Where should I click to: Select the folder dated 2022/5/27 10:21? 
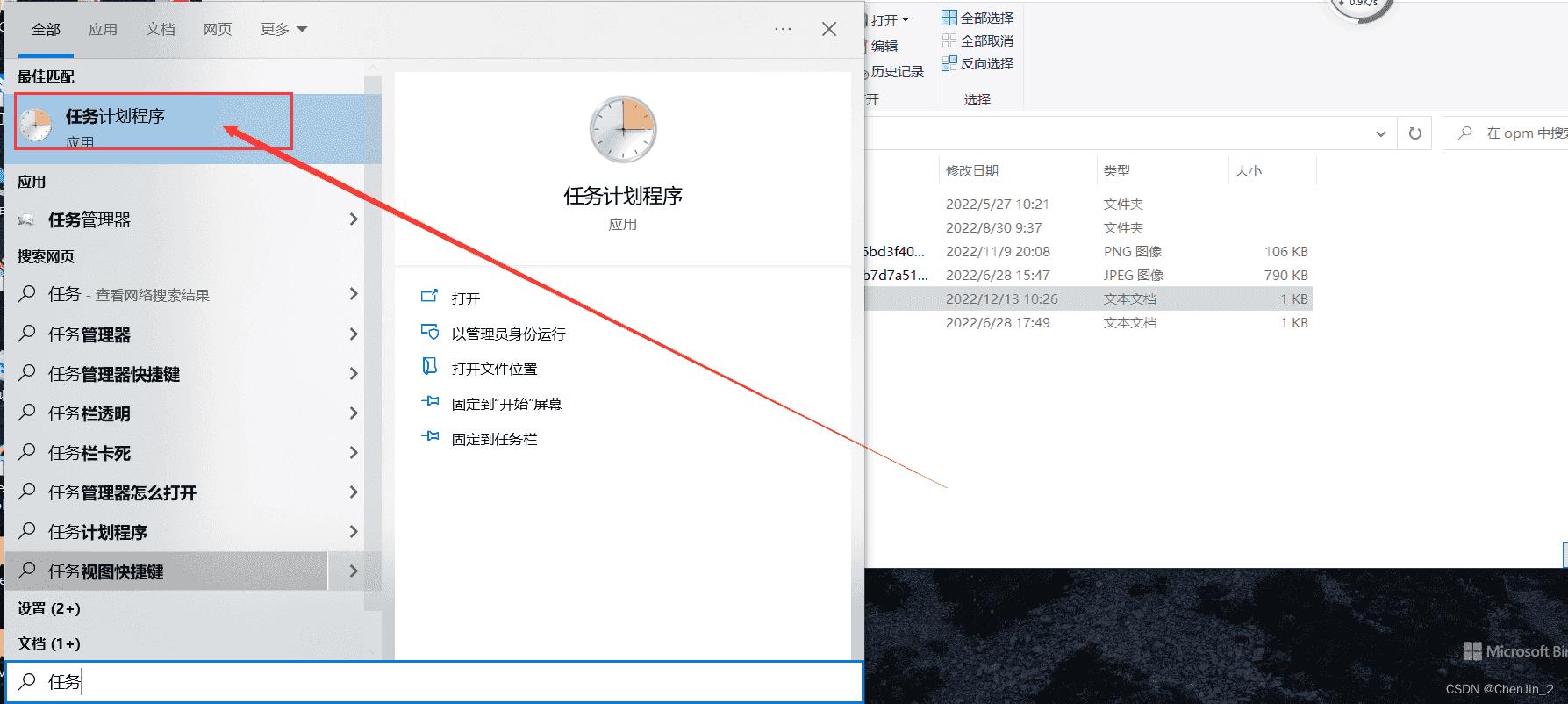[x=1088, y=204]
